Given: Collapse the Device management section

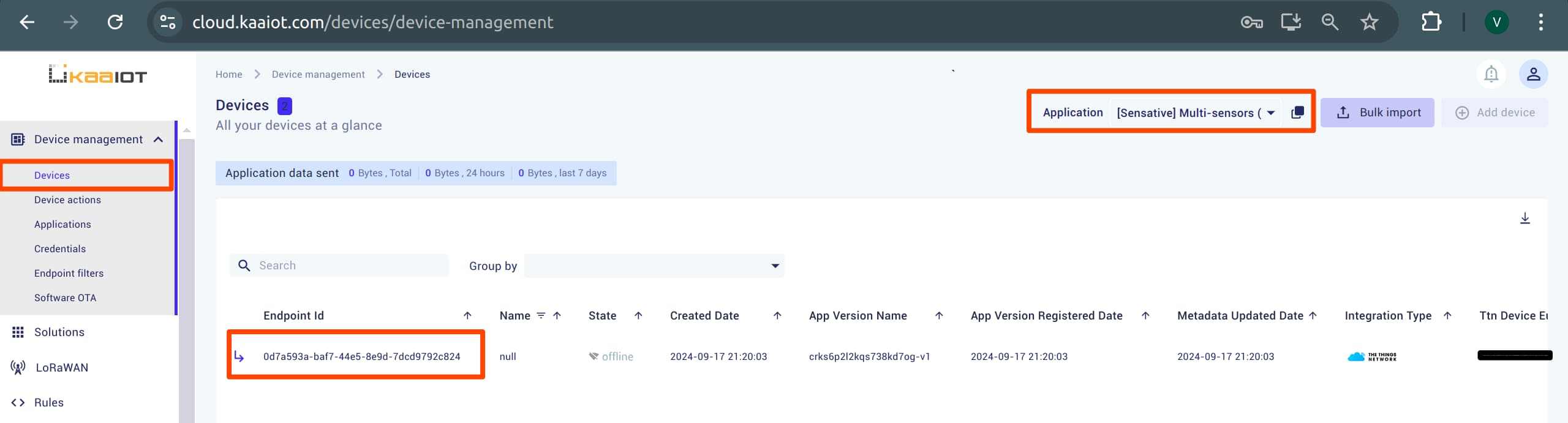Looking at the screenshot, I should 158,140.
